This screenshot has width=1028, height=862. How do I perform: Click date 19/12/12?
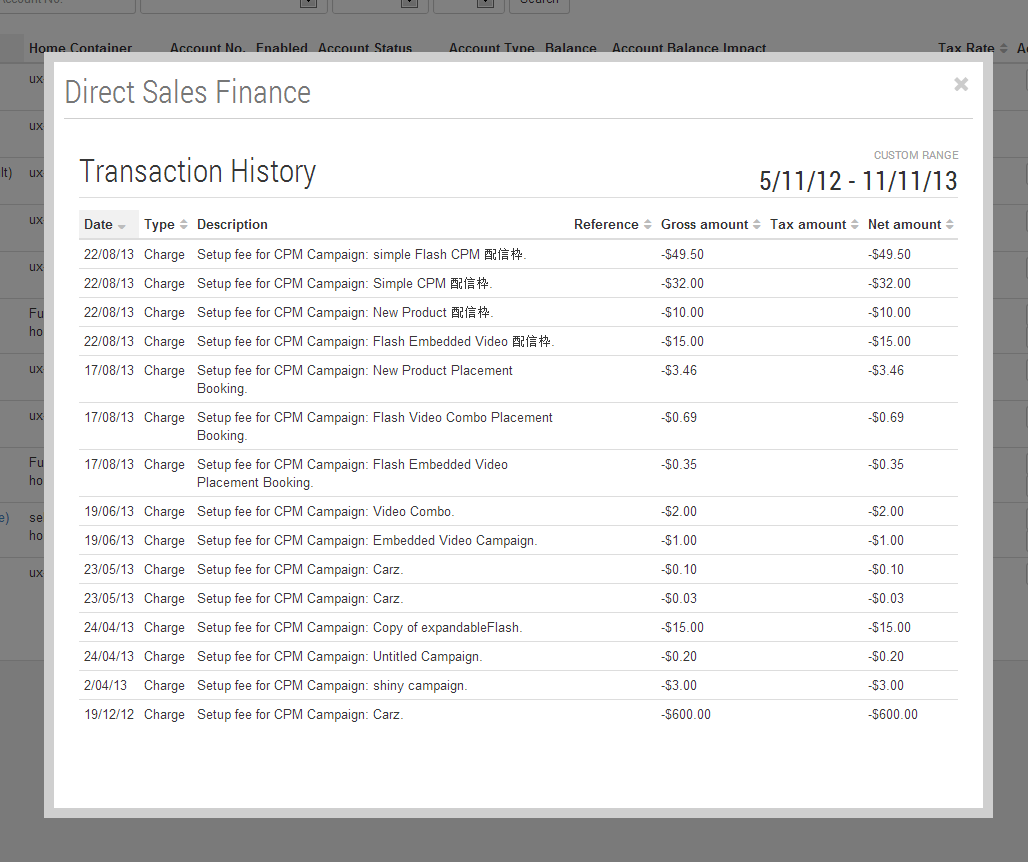click(x=109, y=715)
